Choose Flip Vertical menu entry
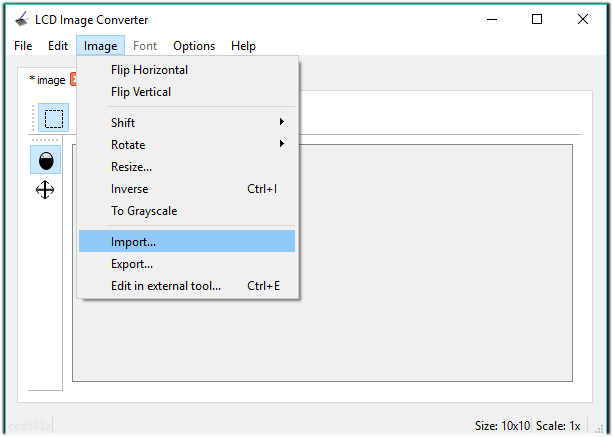Screen dimensions: 613x437 [141, 92]
